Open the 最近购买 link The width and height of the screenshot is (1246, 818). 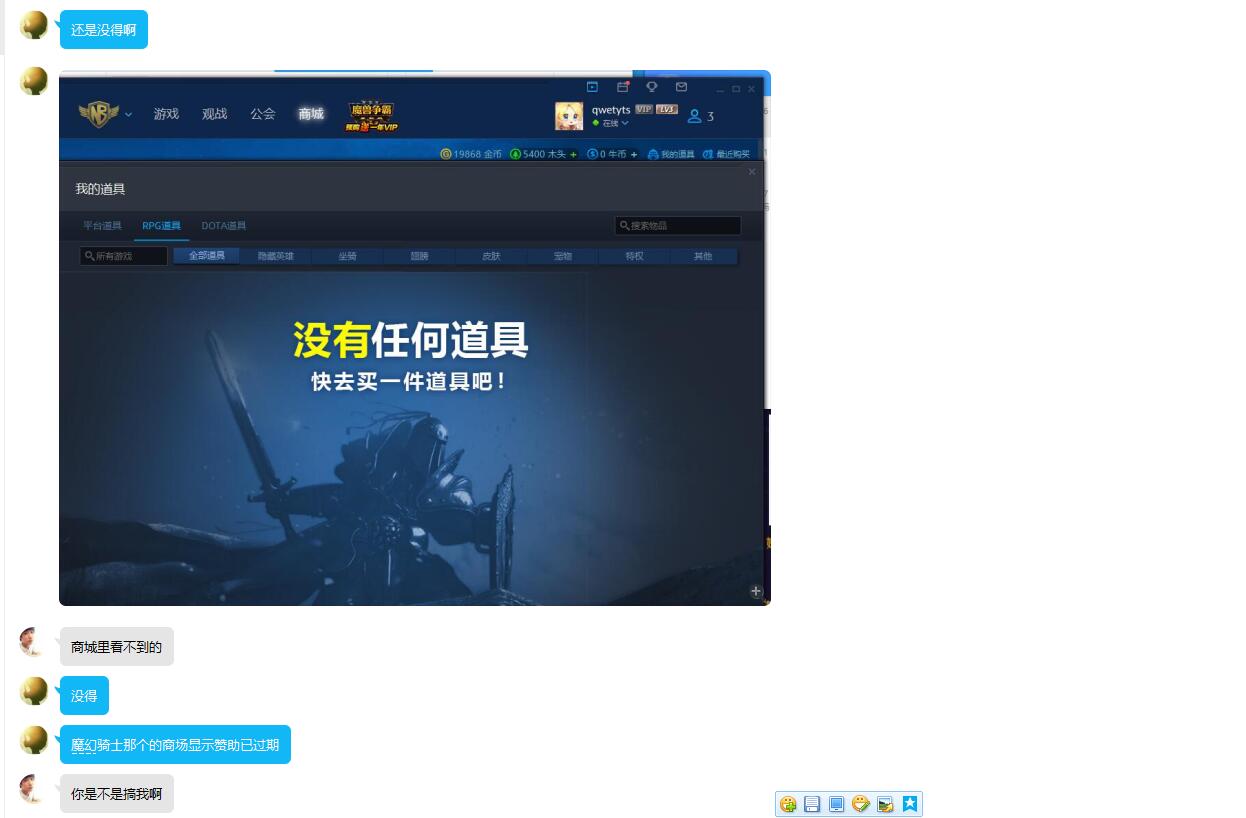point(726,154)
